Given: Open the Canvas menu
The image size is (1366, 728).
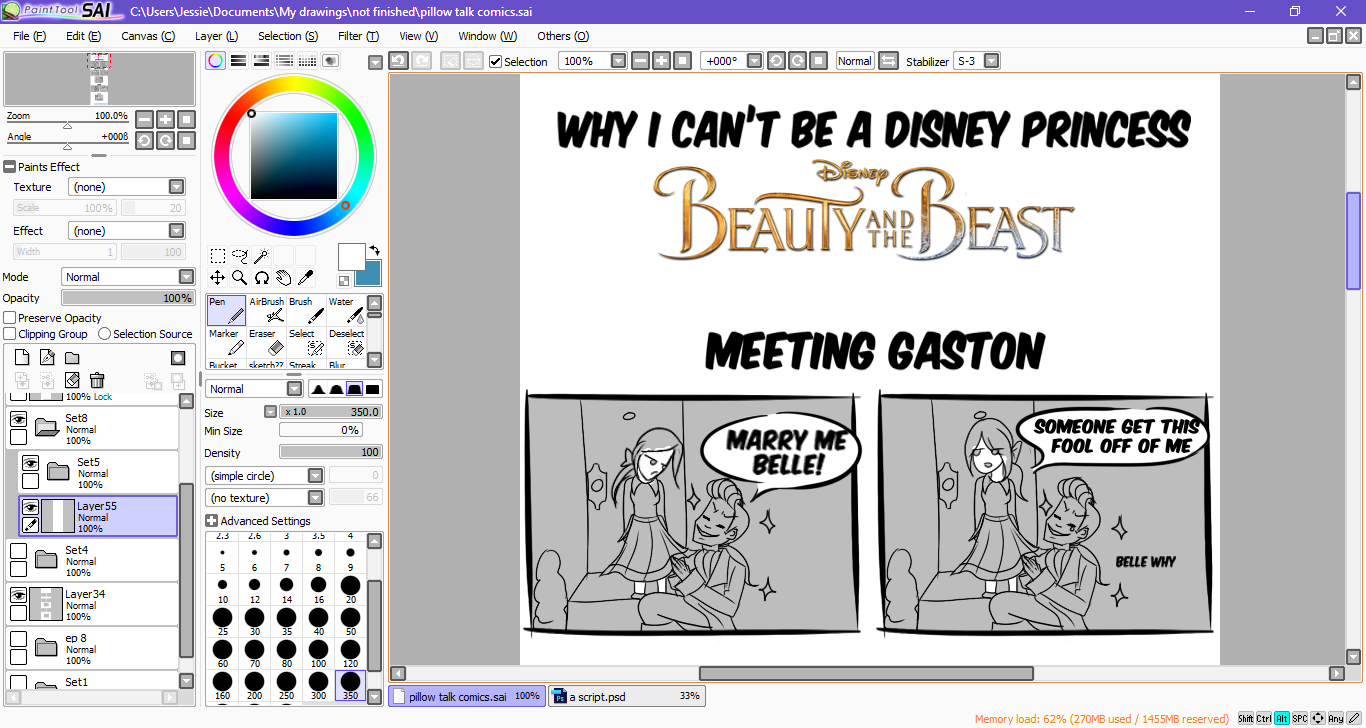Looking at the screenshot, I should click(x=148, y=36).
